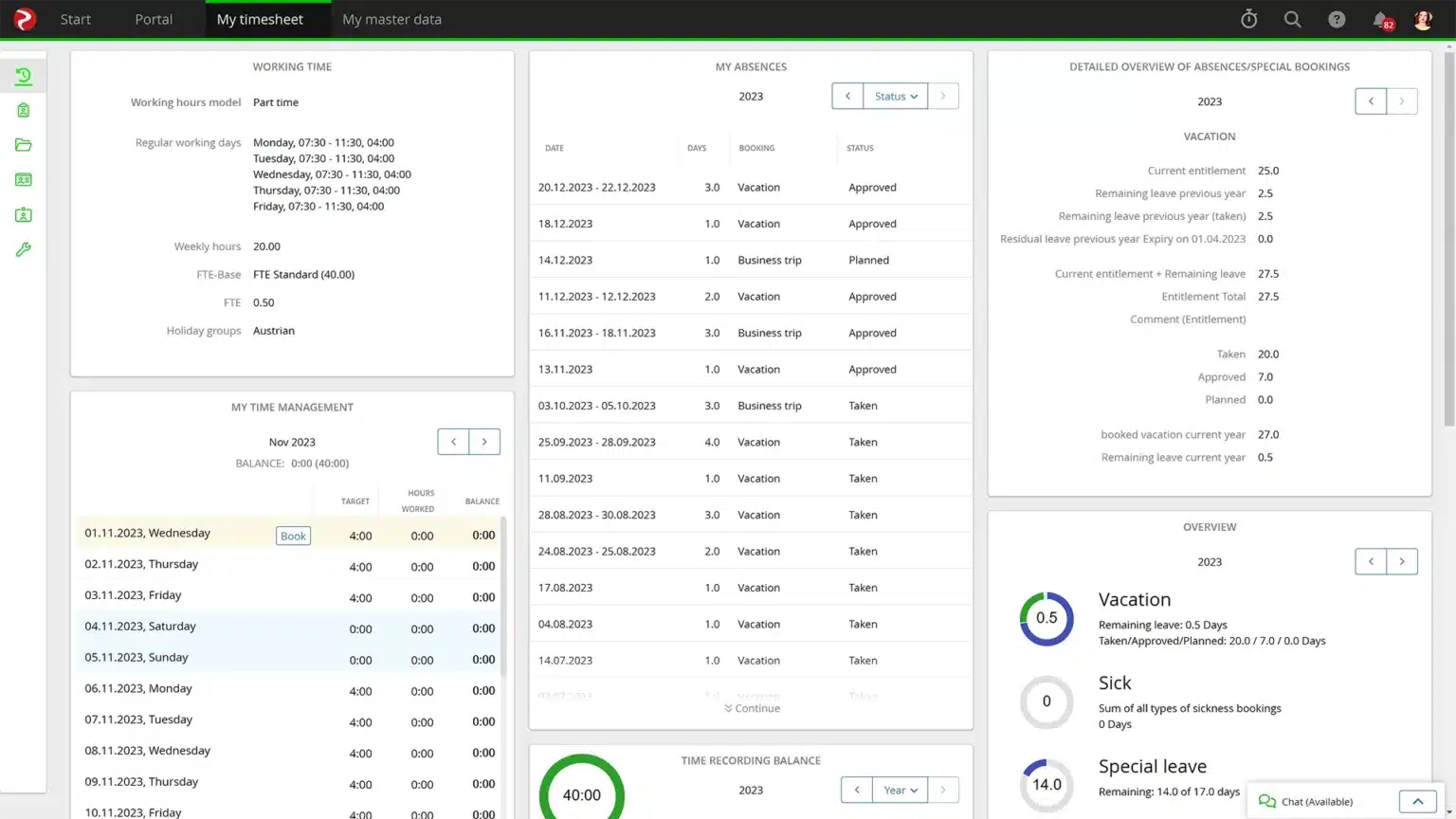The image size is (1456, 819).
Task: Open the My master data tab
Action: coord(391,19)
